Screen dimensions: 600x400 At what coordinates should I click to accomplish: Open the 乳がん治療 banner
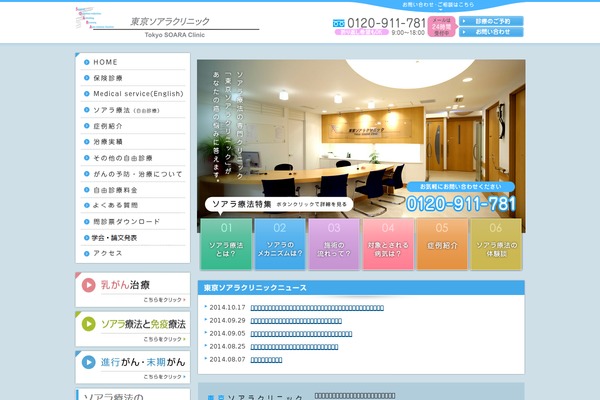click(x=133, y=290)
